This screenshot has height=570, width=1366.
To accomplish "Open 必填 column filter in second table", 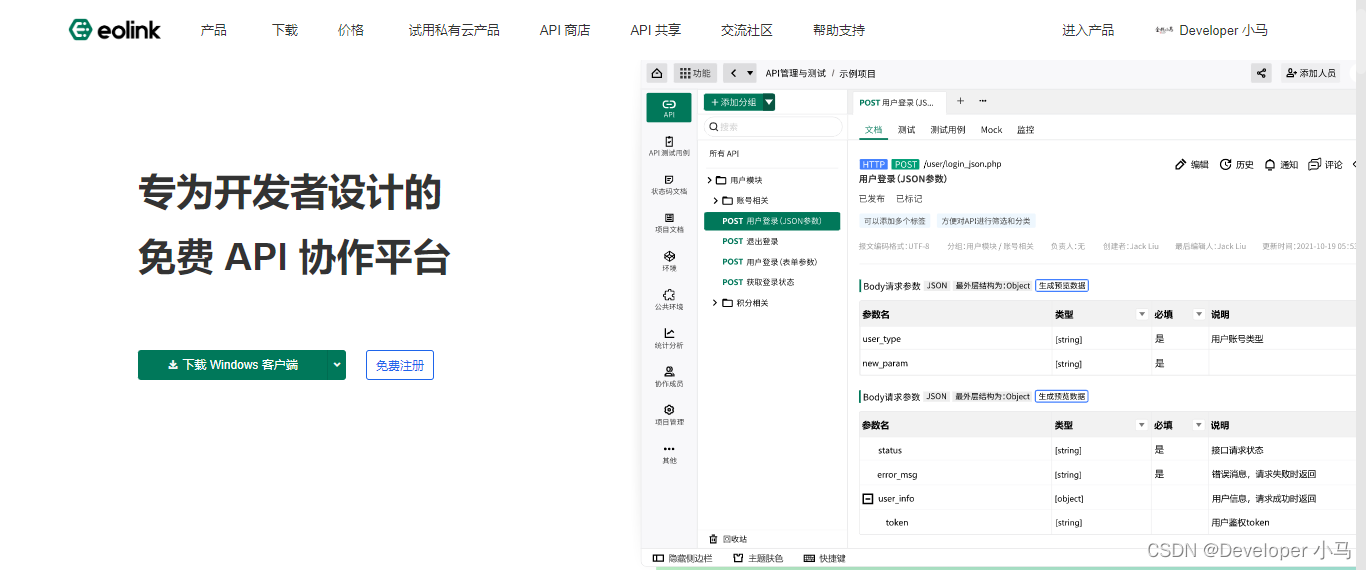I will point(1198,425).
